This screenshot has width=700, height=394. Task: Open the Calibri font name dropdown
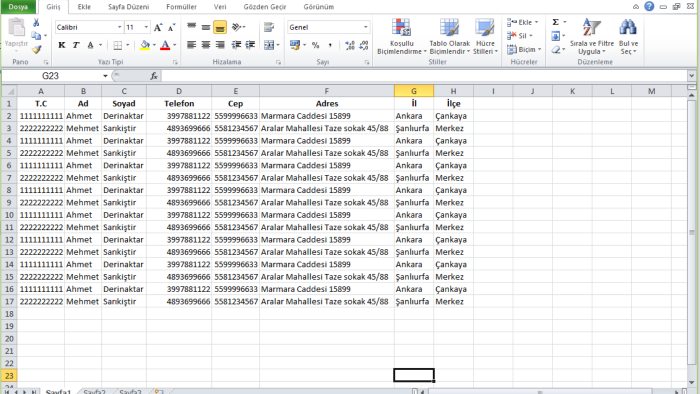coord(120,27)
